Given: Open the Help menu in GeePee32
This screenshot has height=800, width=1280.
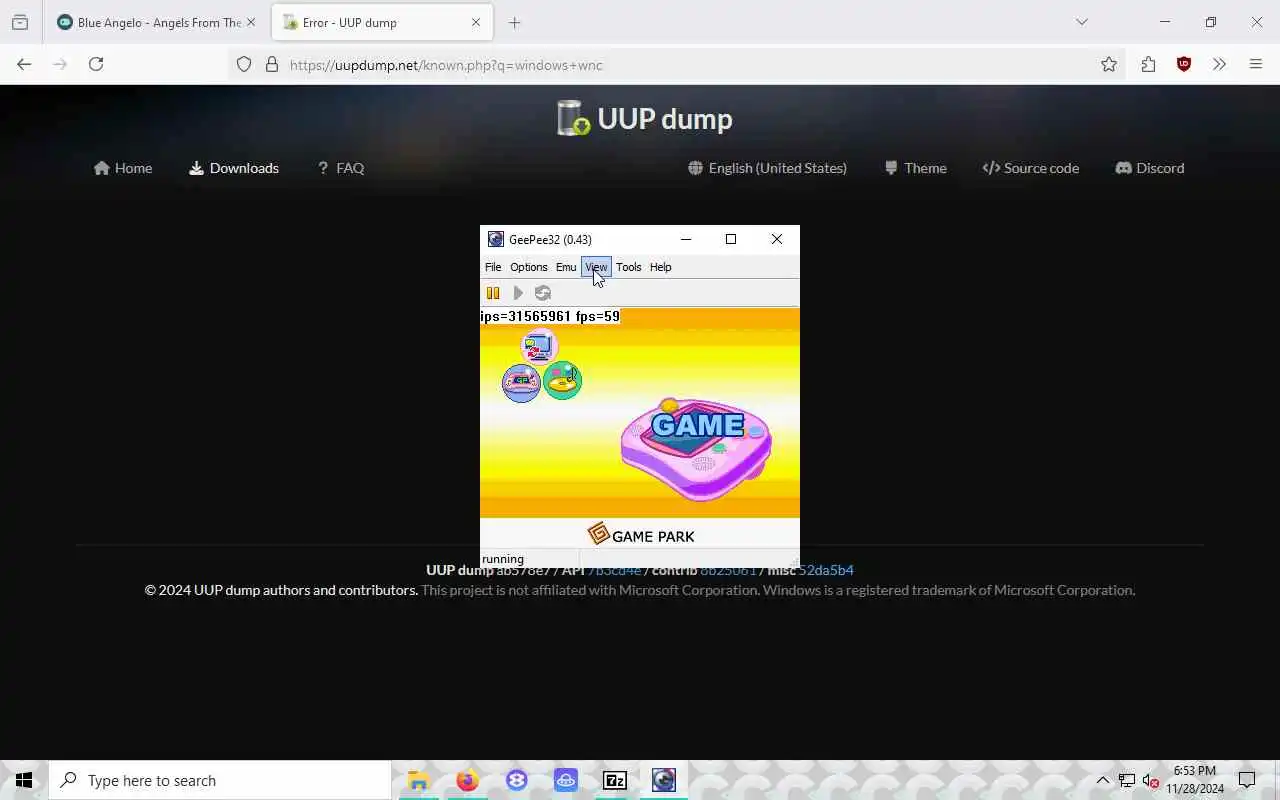Looking at the screenshot, I should pos(661,267).
